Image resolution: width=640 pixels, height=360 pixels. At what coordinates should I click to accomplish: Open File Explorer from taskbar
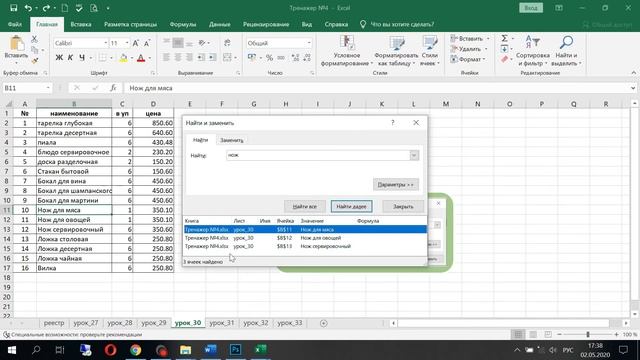pyautogui.click(x=186, y=350)
